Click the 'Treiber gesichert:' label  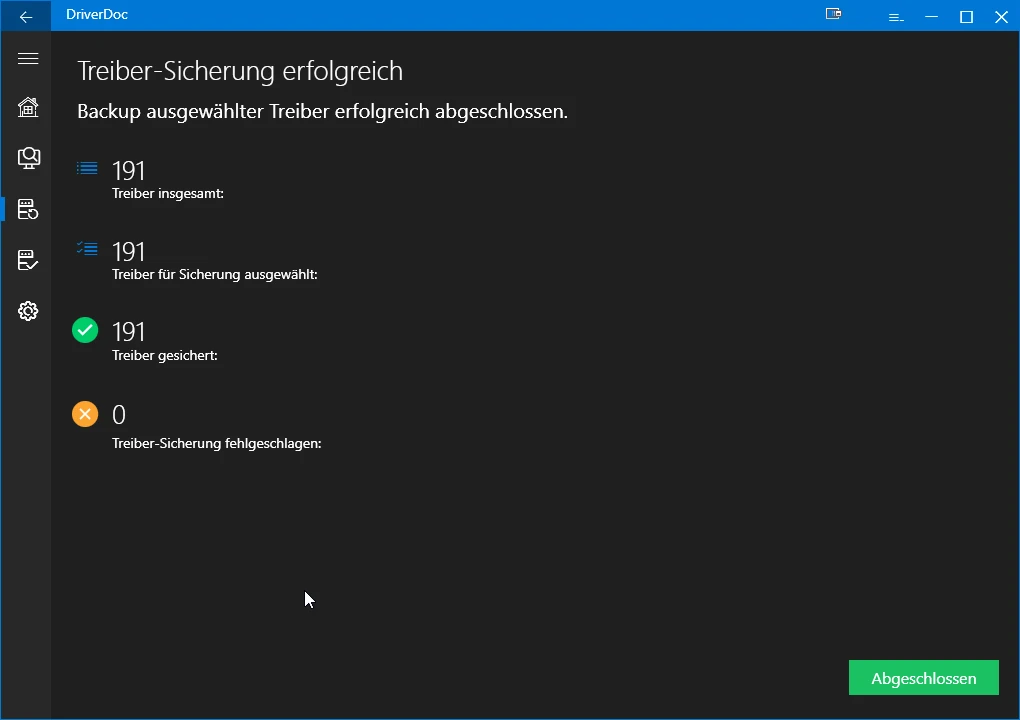coord(165,355)
